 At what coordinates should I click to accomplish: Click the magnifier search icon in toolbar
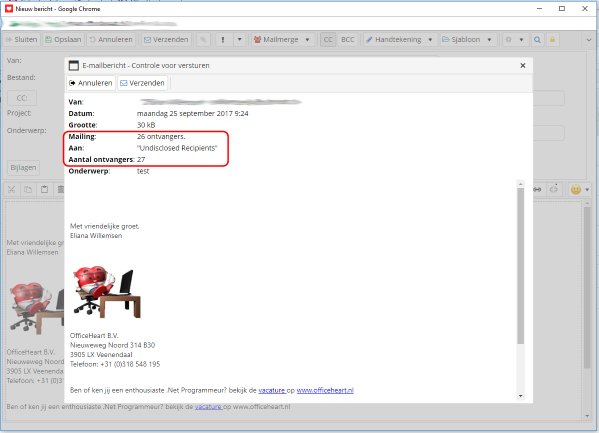(537, 39)
